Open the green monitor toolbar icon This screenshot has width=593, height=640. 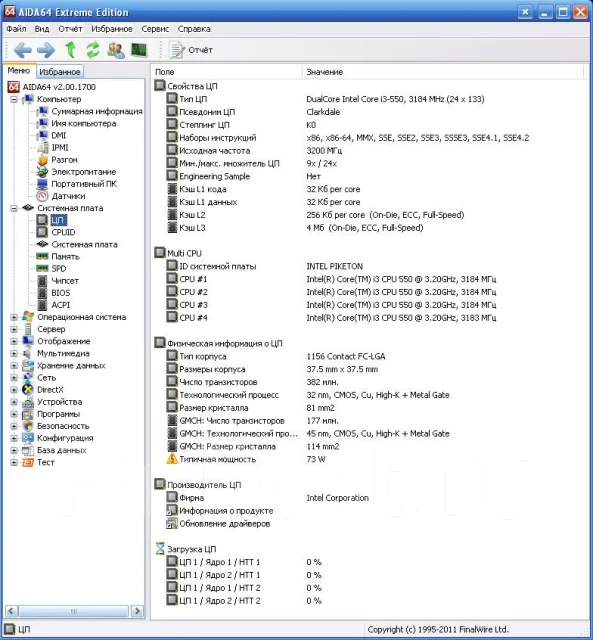(139, 50)
